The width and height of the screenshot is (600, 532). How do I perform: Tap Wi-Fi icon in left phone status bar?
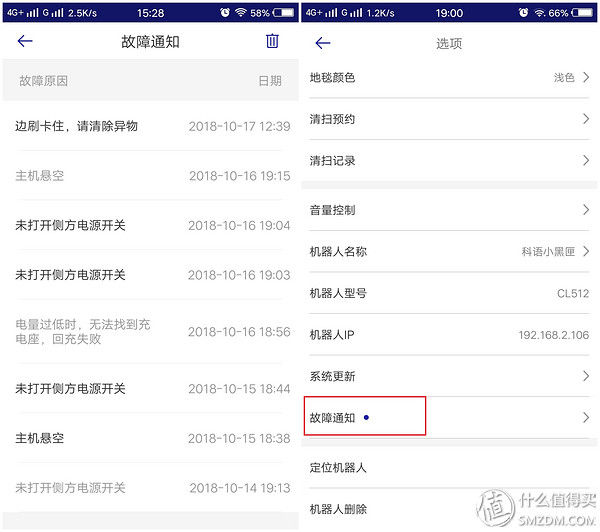(240, 13)
